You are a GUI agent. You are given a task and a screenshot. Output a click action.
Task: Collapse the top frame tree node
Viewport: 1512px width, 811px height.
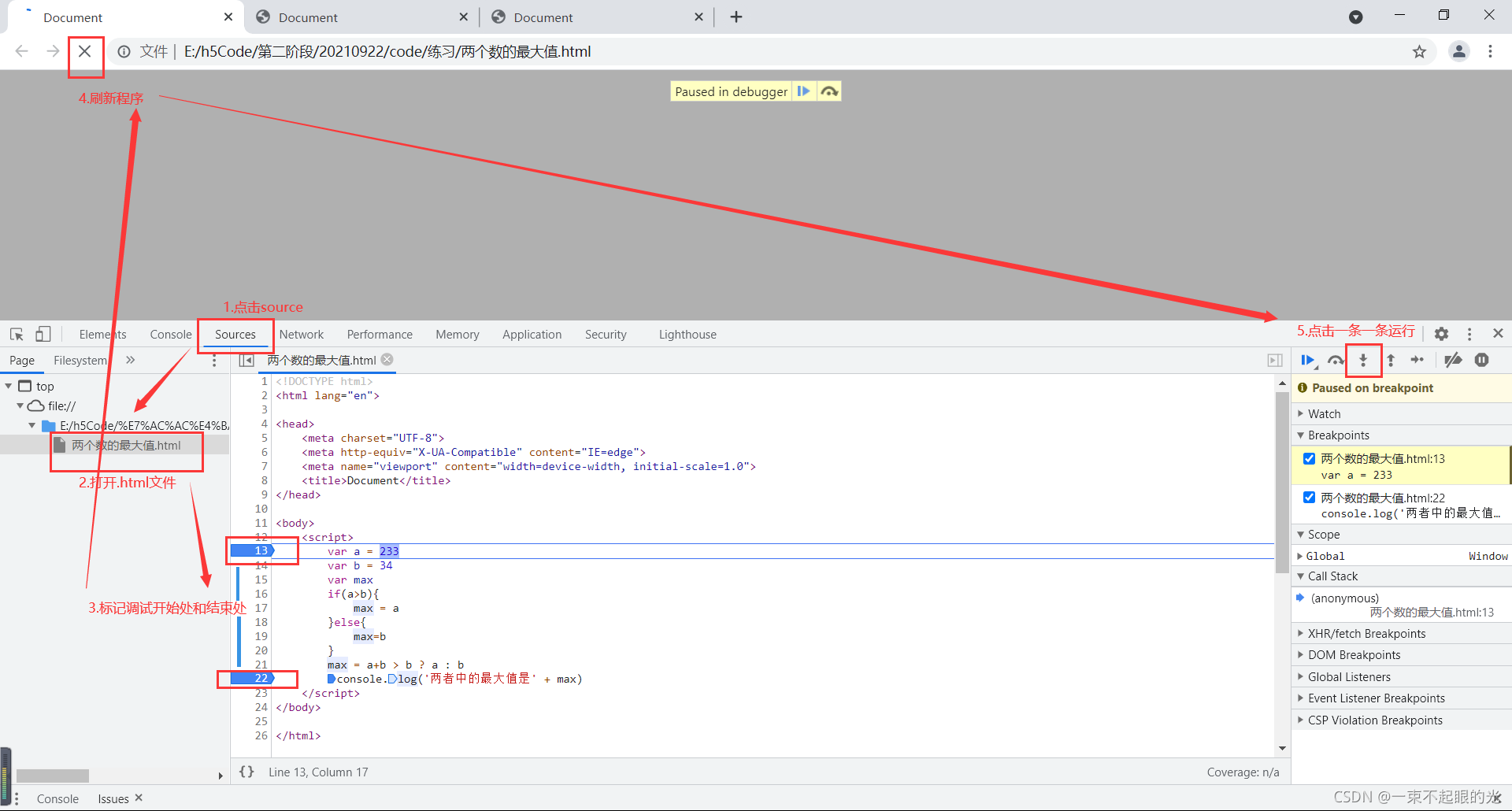[9, 386]
